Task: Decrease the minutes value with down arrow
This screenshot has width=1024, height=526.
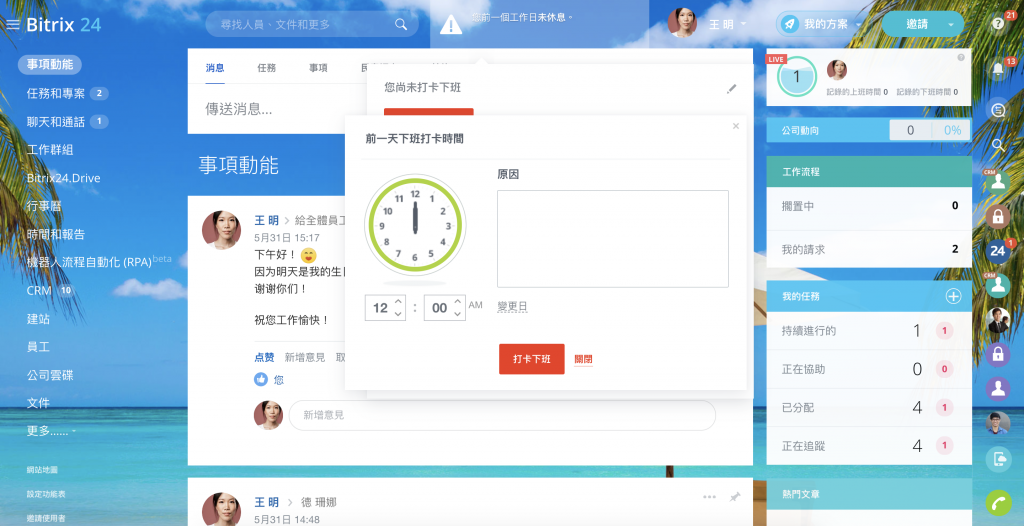Action: pos(457,314)
